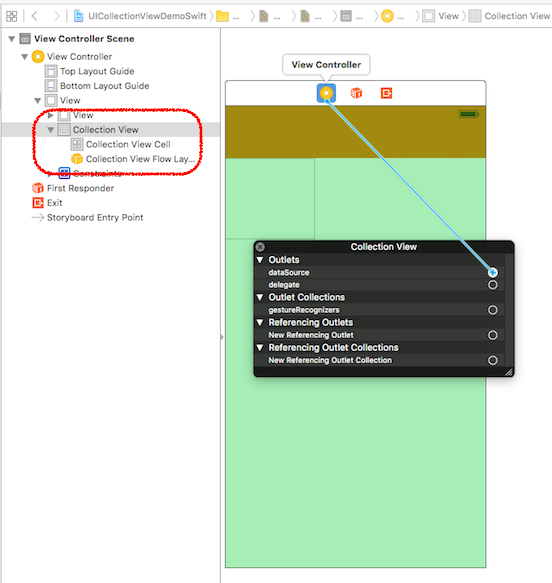
Task: Click the Exit icon in scene dock
Action: point(386,93)
